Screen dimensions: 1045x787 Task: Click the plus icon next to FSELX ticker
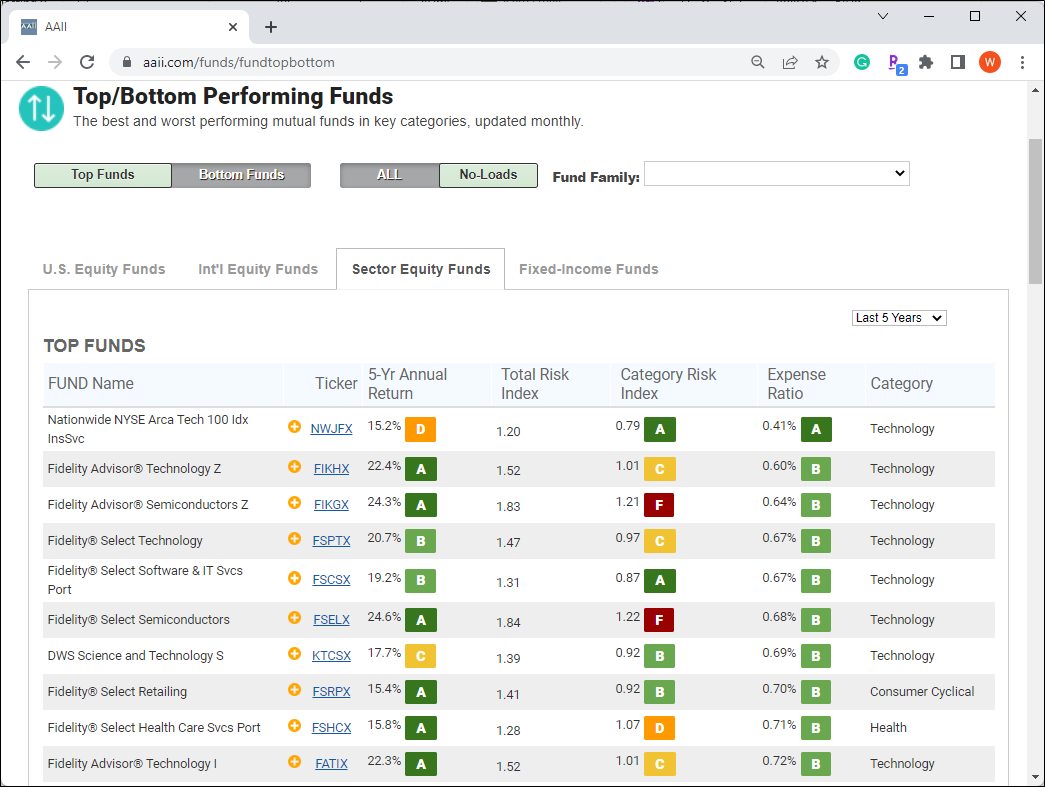coord(294,618)
